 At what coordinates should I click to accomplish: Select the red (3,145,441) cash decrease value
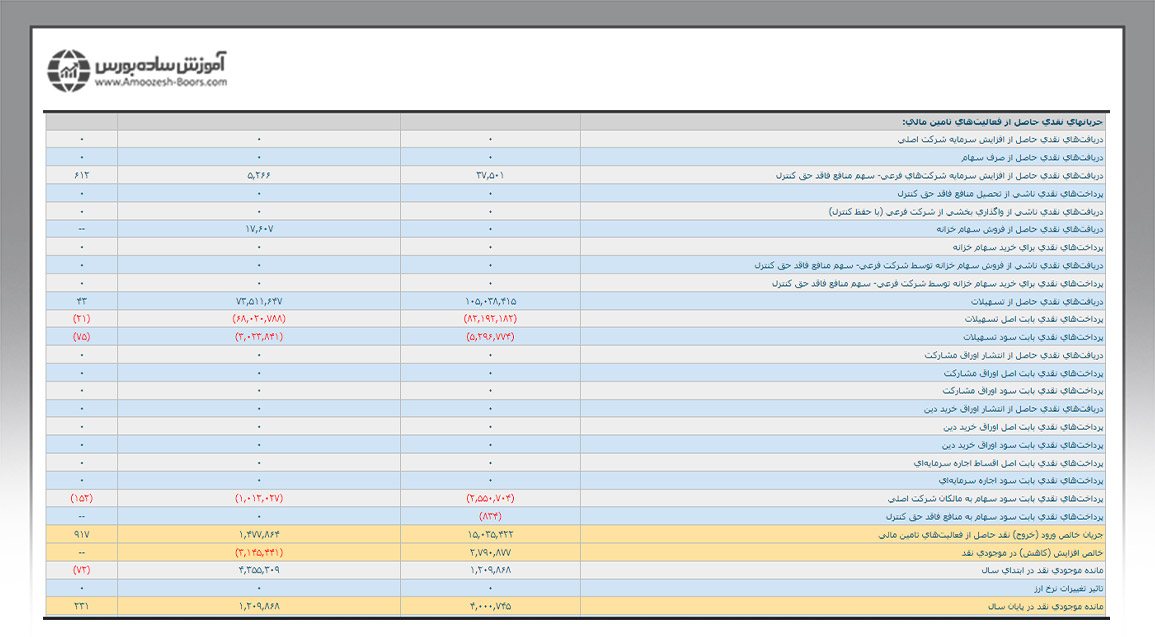pyautogui.click(x=259, y=552)
